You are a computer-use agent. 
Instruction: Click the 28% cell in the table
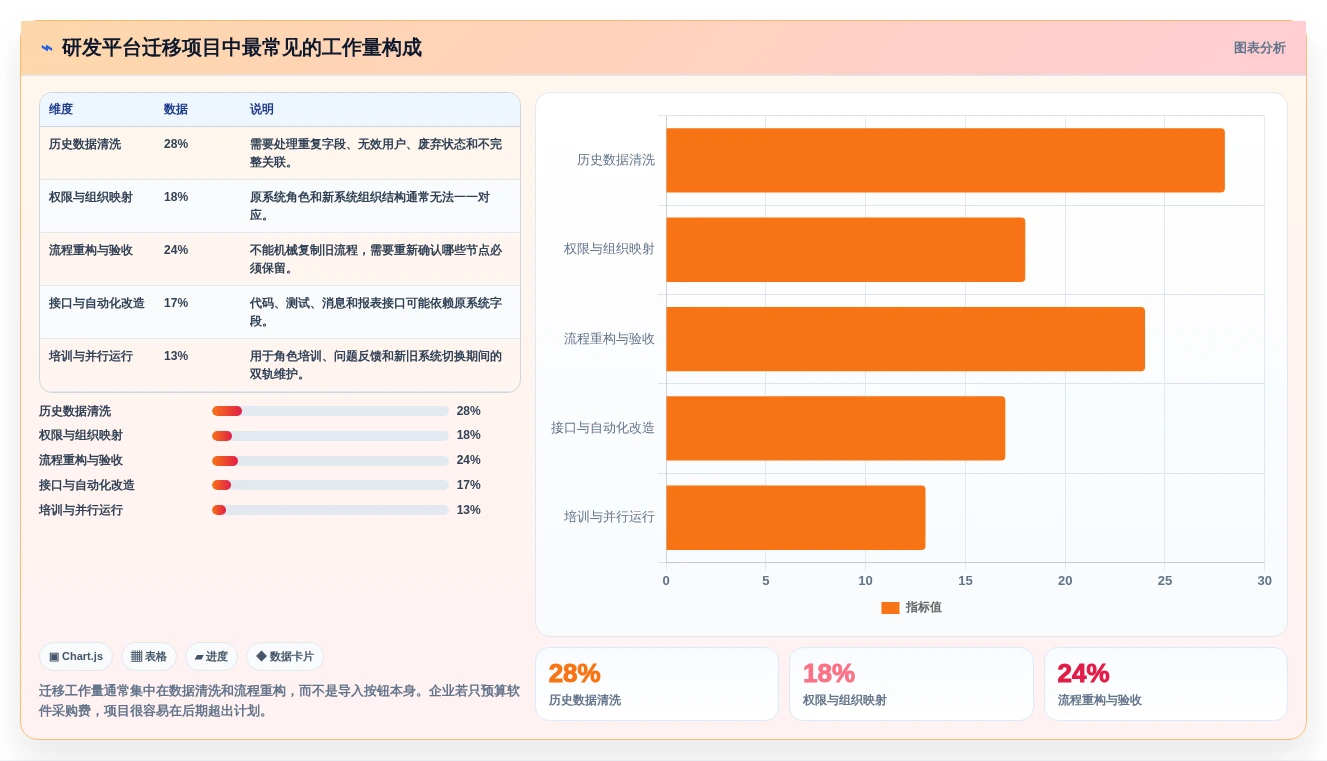pos(176,144)
